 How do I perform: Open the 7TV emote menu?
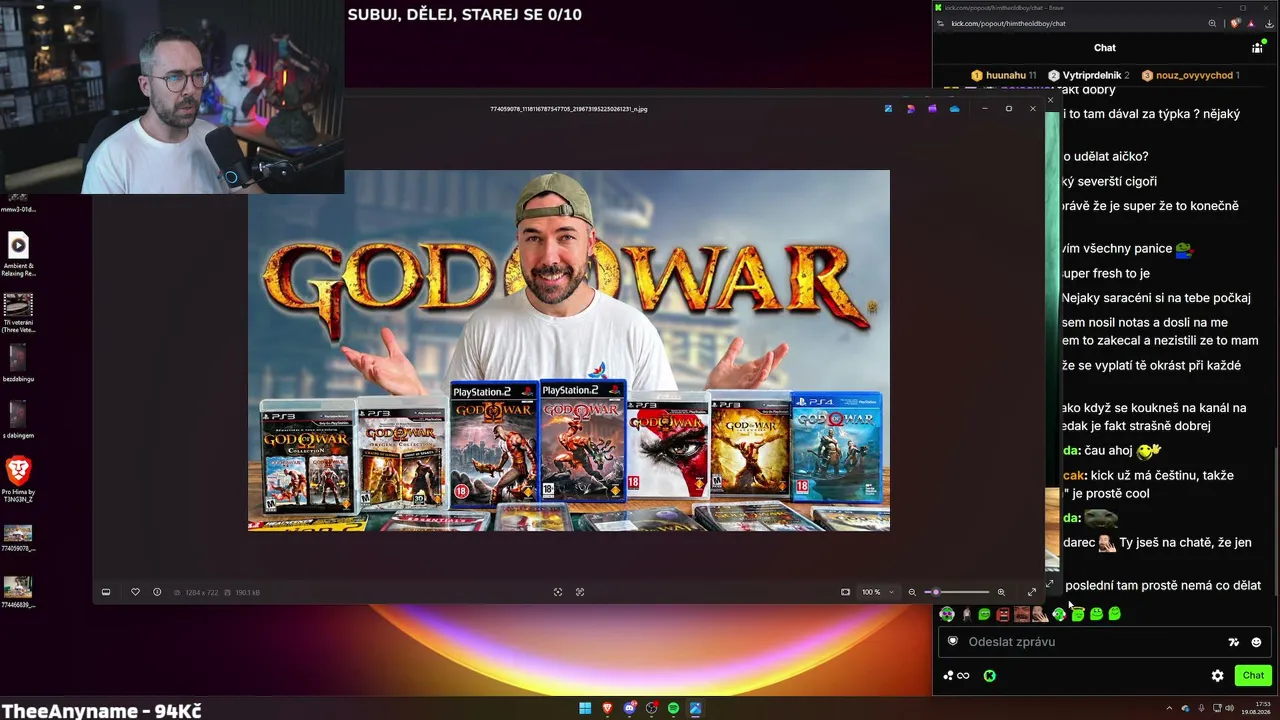coord(1234,642)
